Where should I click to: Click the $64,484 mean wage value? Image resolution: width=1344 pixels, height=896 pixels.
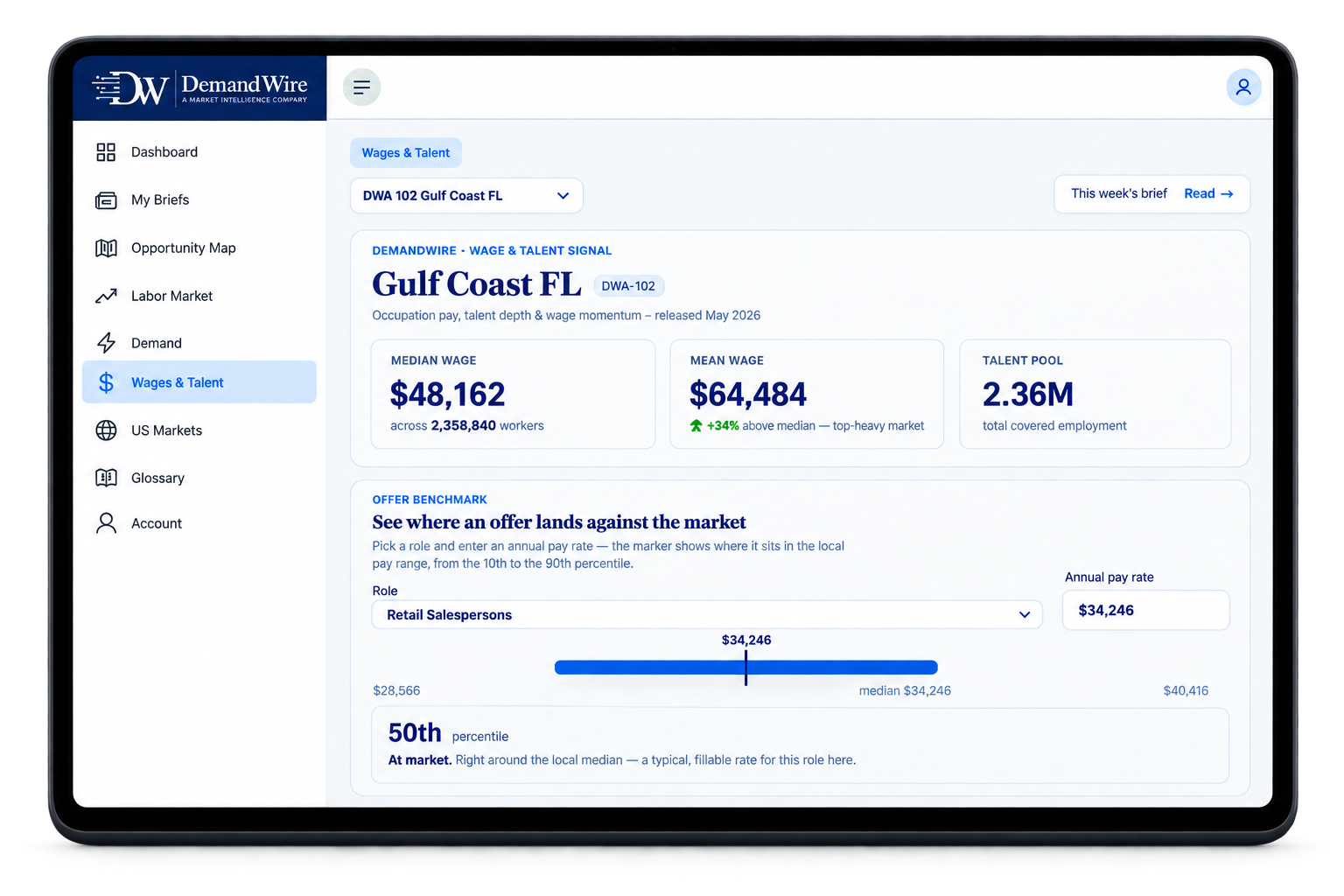pos(748,395)
